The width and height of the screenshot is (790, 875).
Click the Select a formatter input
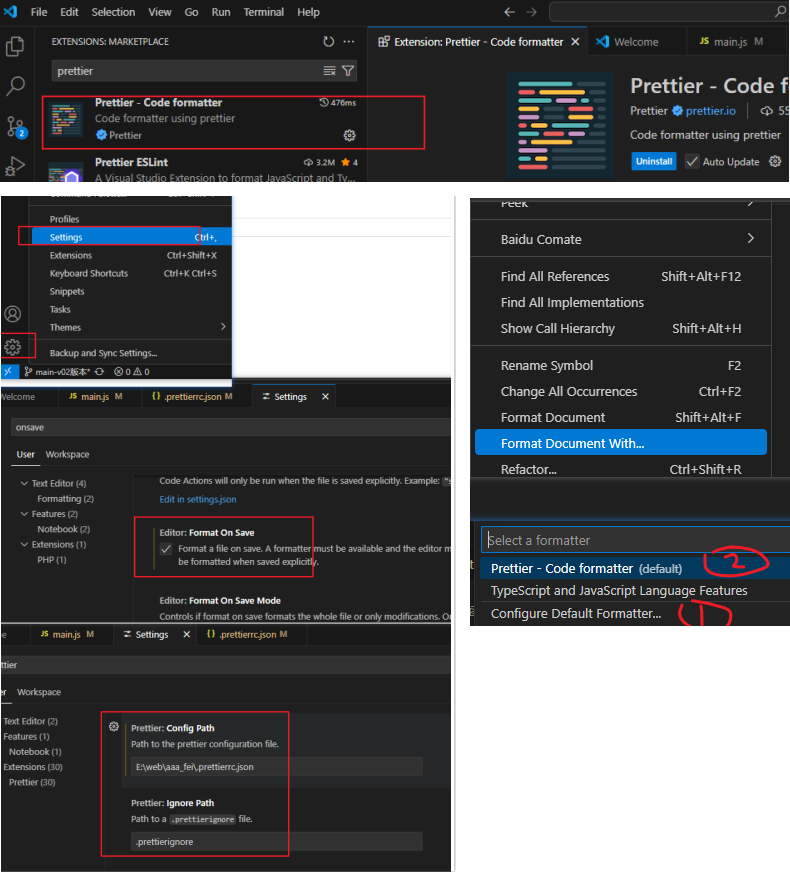tap(635, 540)
